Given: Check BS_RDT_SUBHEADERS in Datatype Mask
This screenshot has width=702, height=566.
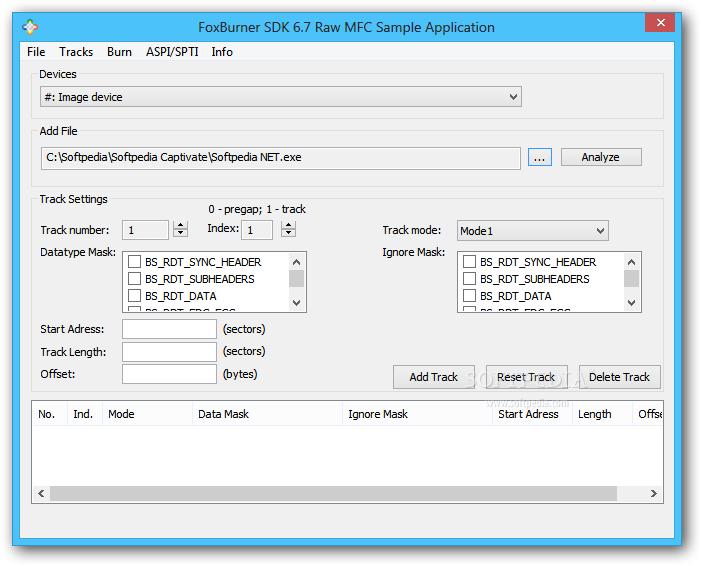Looking at the screenshot, I should click(x=134, y=279).
